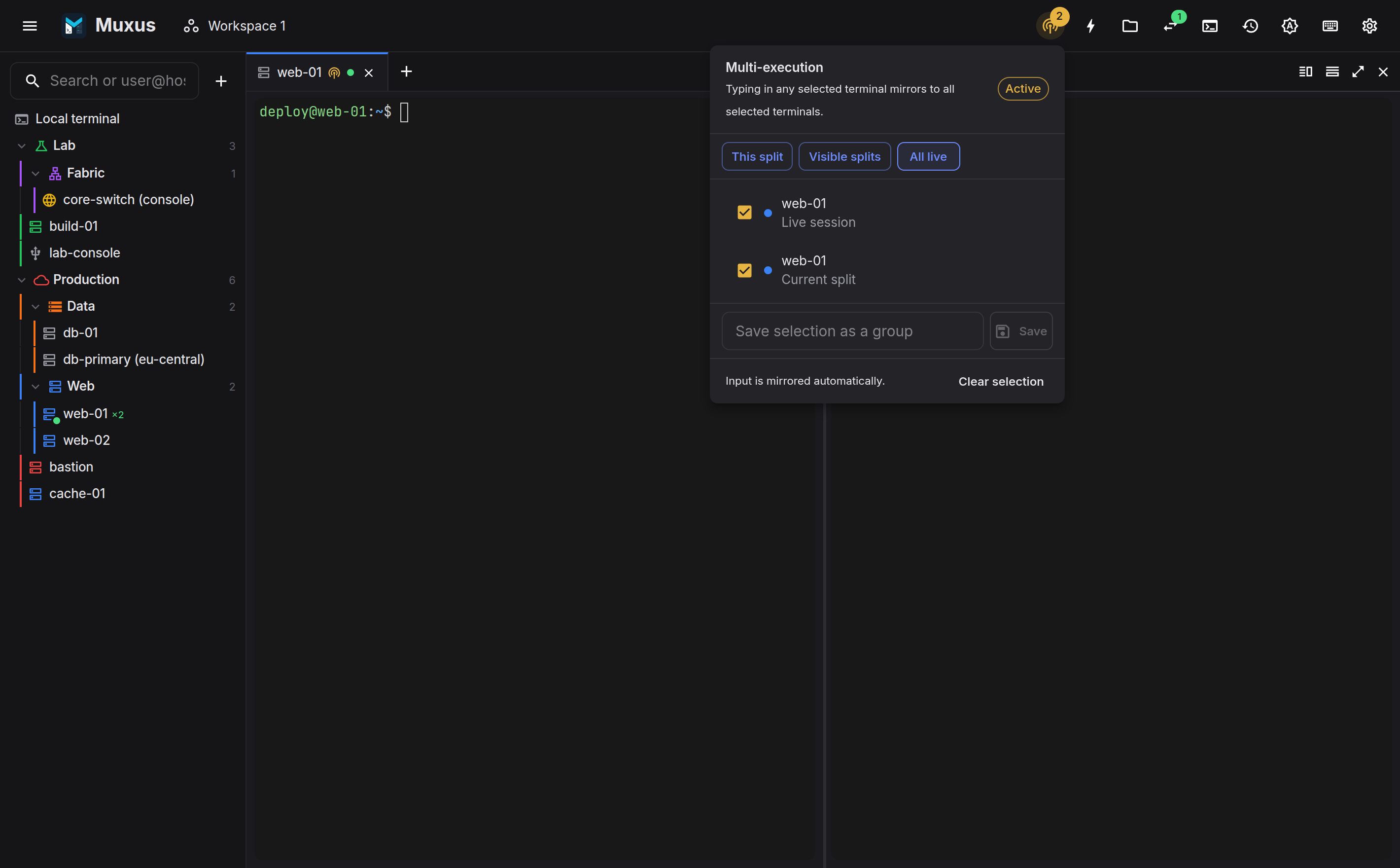Collapse the Lab group chevron

[x=22, y=146]
